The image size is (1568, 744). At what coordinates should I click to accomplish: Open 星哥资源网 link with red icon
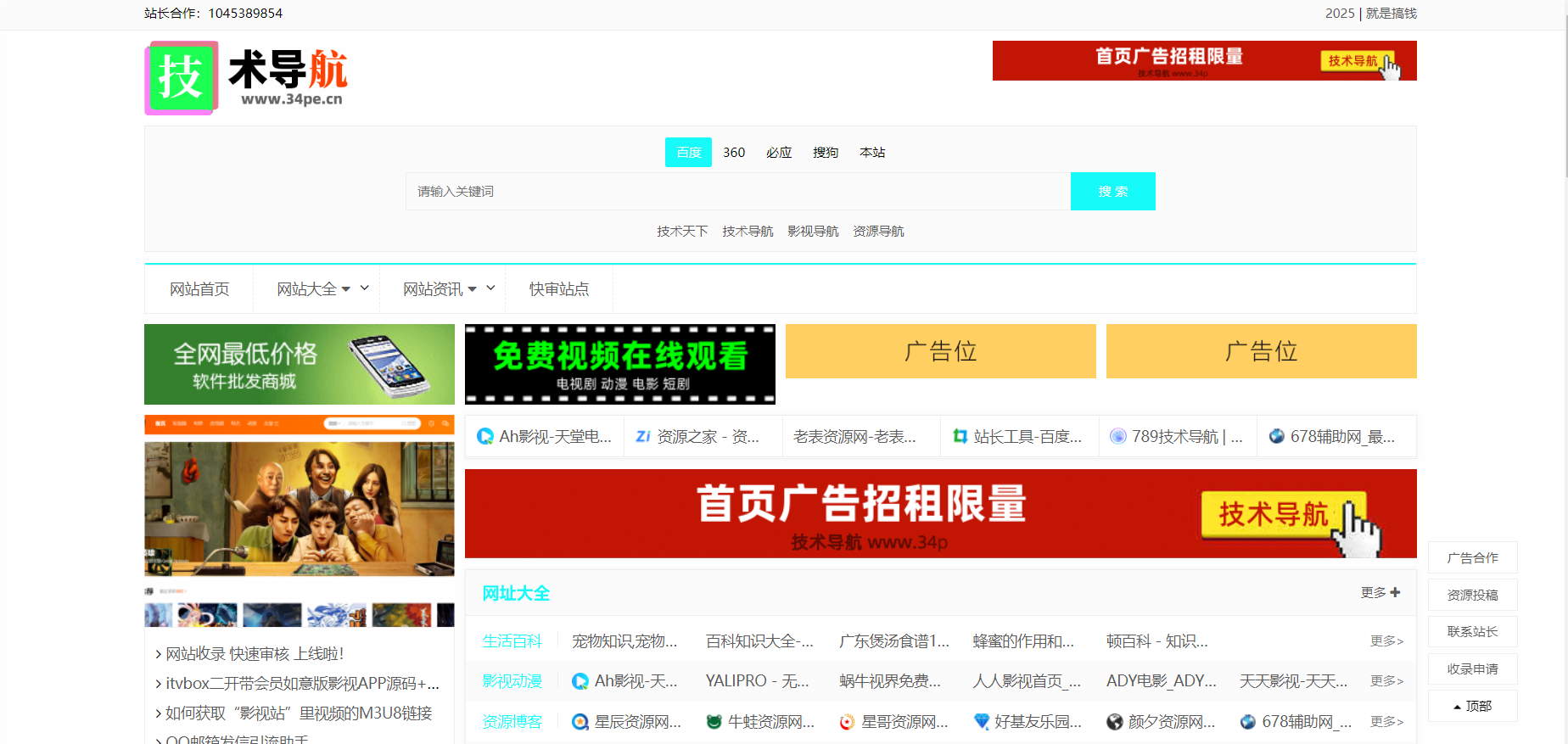coord(893,722)
